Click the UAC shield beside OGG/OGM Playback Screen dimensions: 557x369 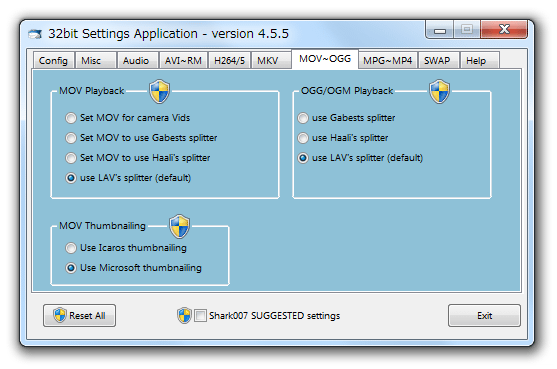click(439, 91)
